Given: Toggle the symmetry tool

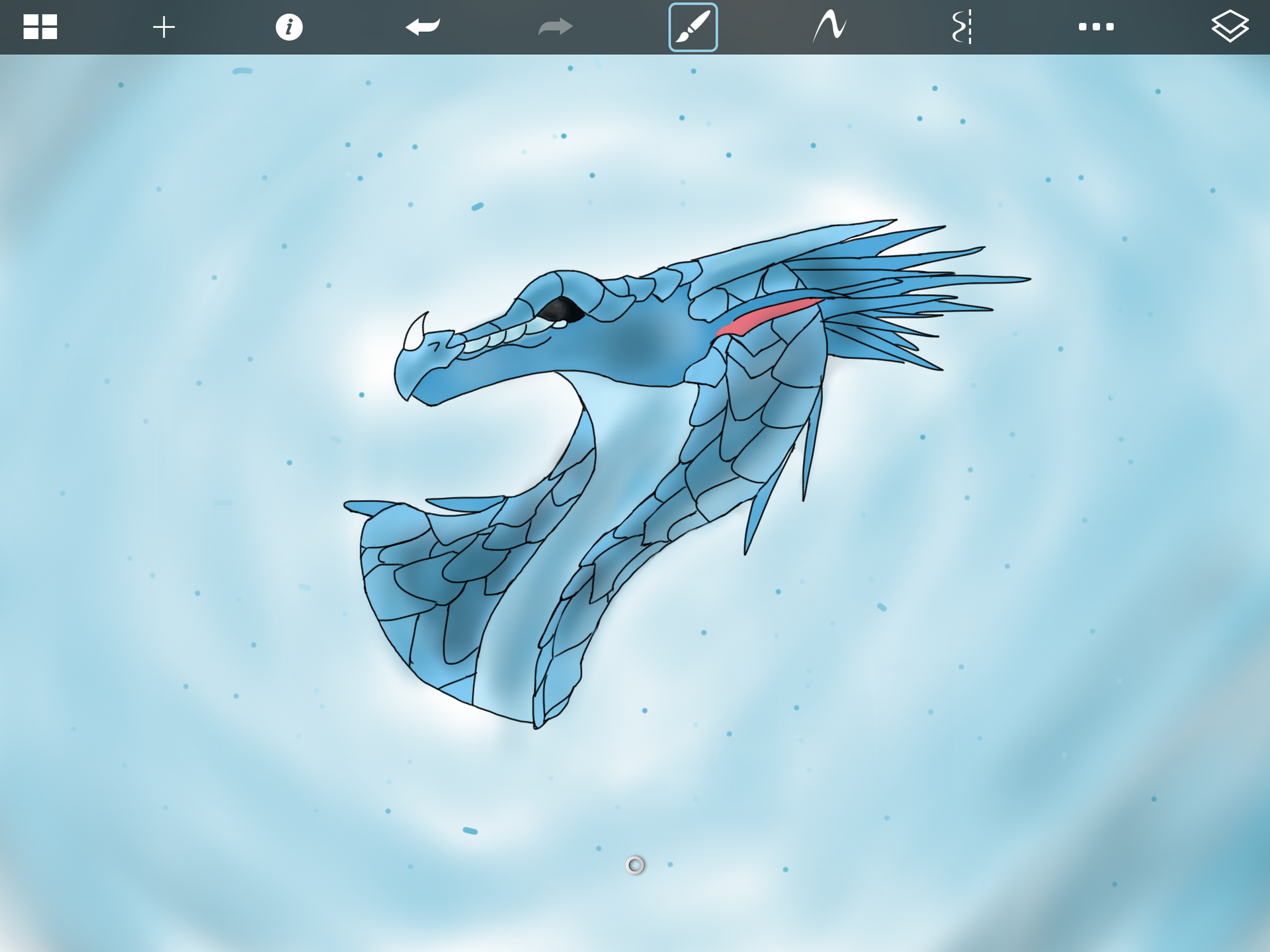Looking at the screenshot, I should (962, 27).
